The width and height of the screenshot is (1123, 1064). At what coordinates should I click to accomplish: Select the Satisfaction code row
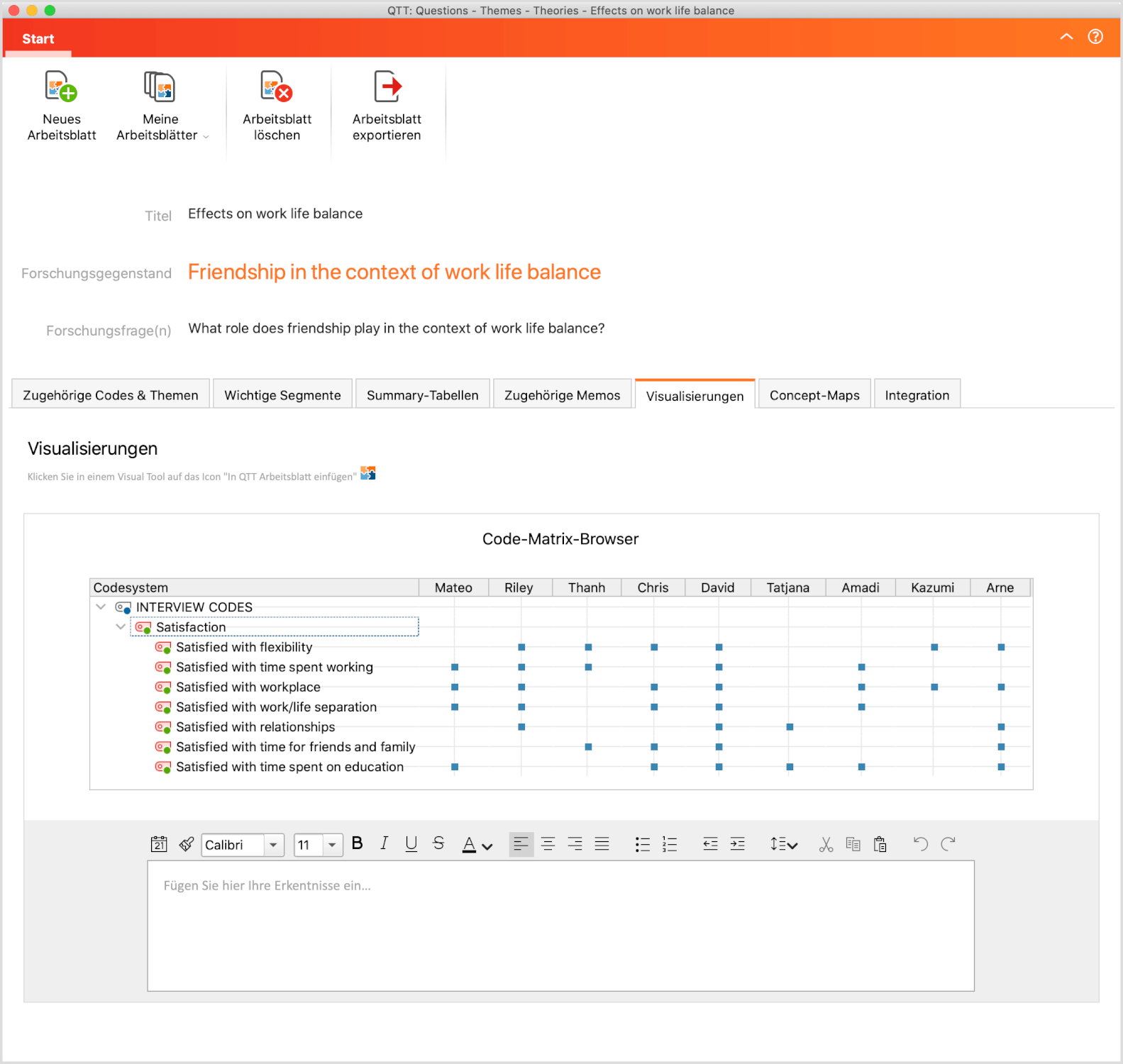pos(275,627)
